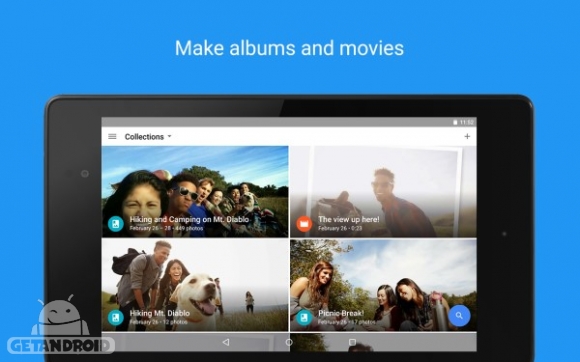Screen dimensions: 580x362
Task: Click 'Make albums and movies' heading
Action: click(x=289, y=48)
